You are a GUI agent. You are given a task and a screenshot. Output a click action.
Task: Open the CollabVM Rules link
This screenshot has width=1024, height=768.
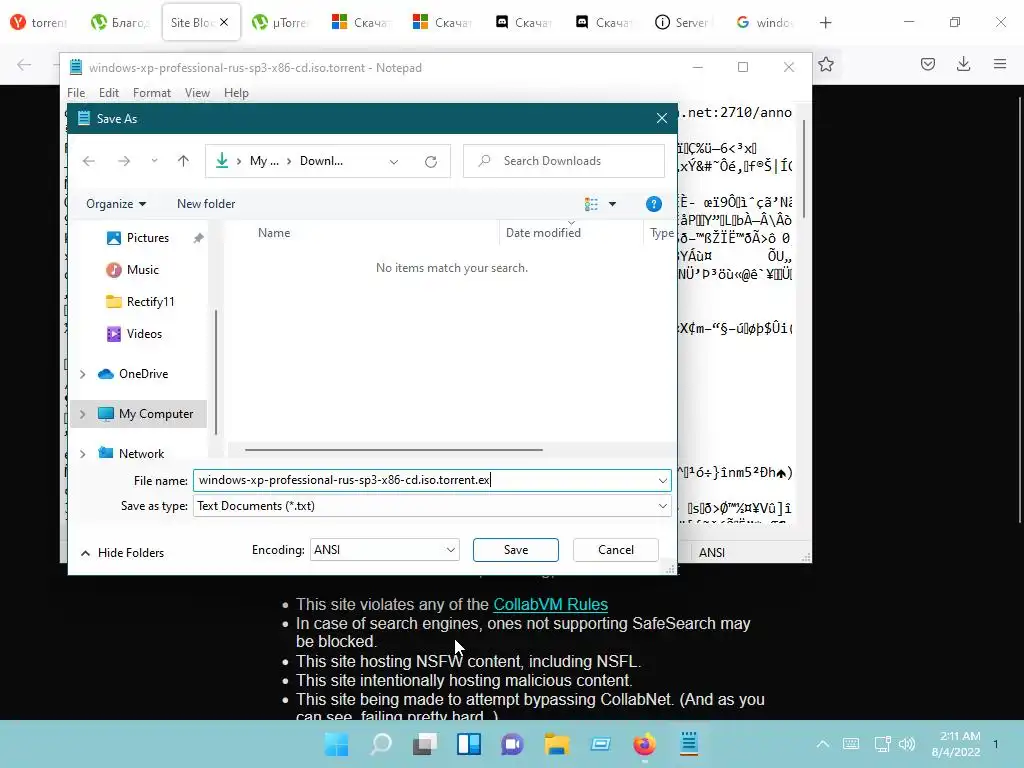(551, 605)
